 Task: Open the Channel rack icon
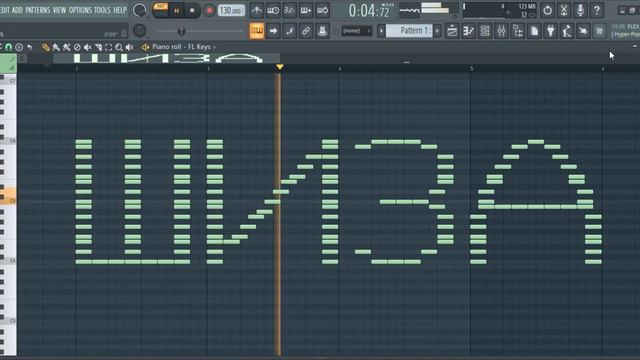(485, 31)
